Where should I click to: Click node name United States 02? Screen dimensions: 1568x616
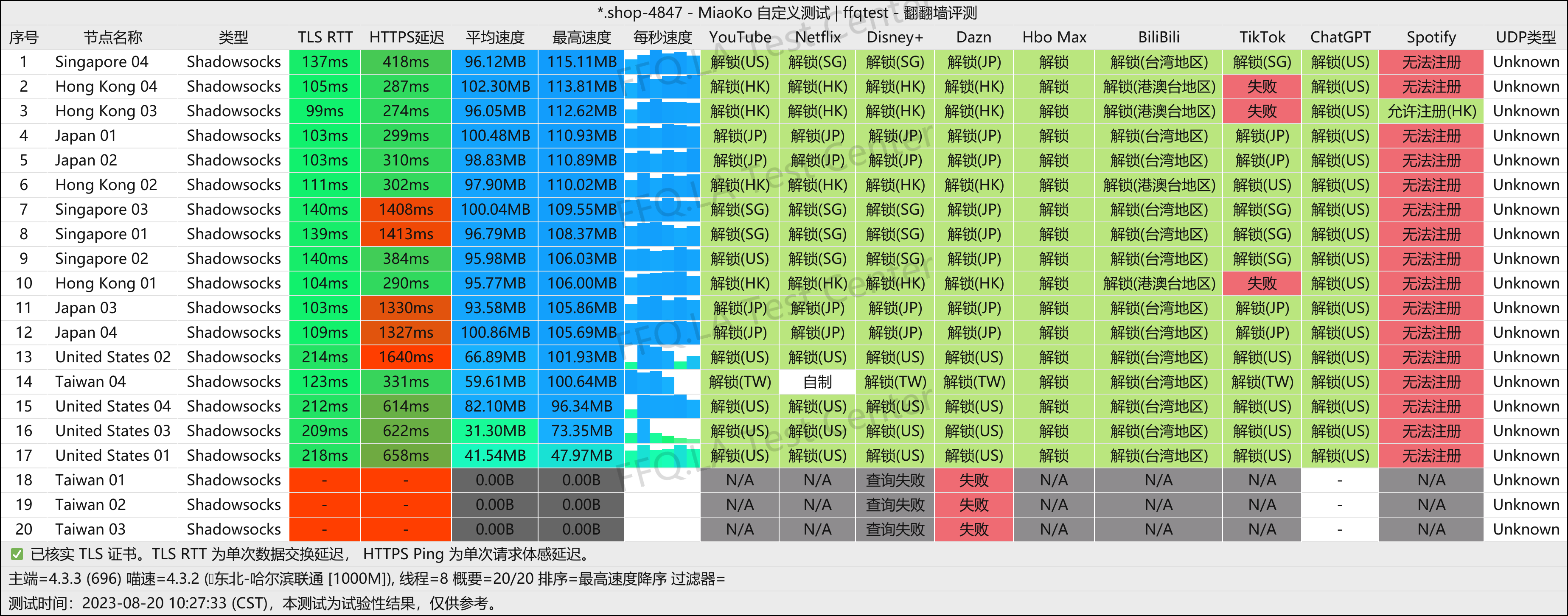pos(112,357)
